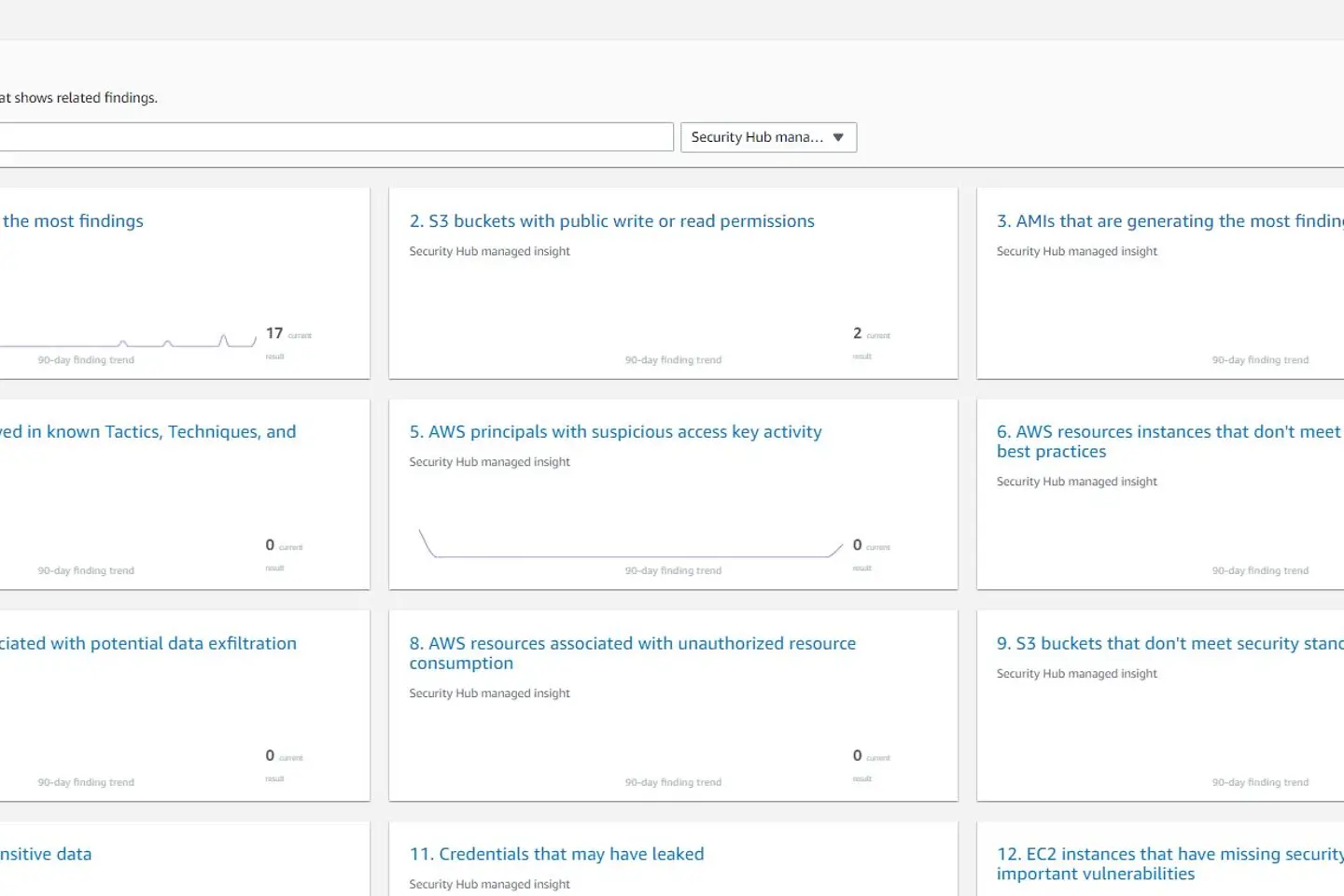Click the 2 current result count for S3 buckets

pos(857,333)
